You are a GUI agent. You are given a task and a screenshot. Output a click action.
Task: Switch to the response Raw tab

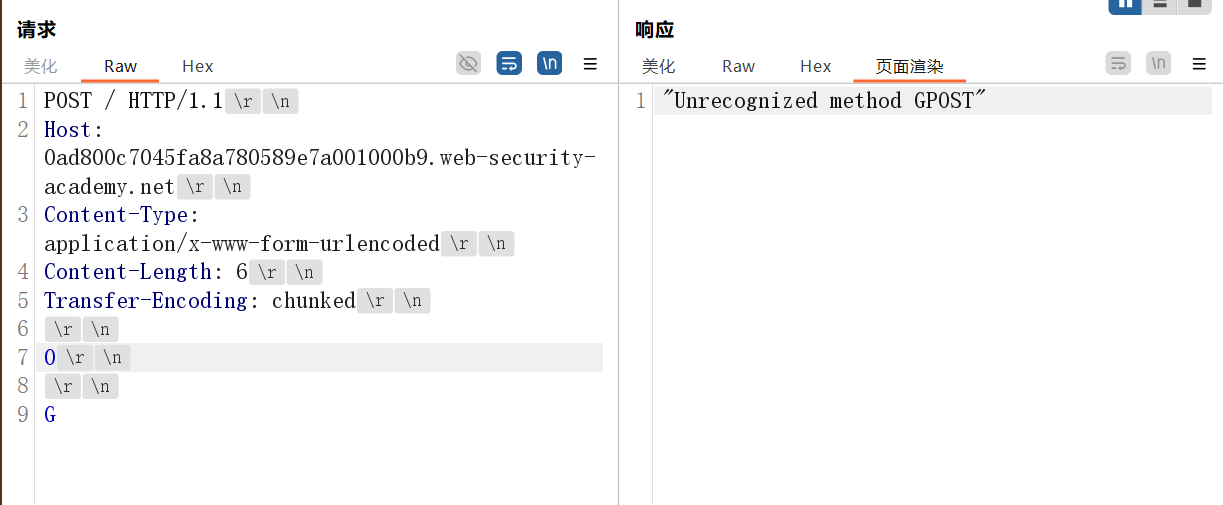coord(738,66)
